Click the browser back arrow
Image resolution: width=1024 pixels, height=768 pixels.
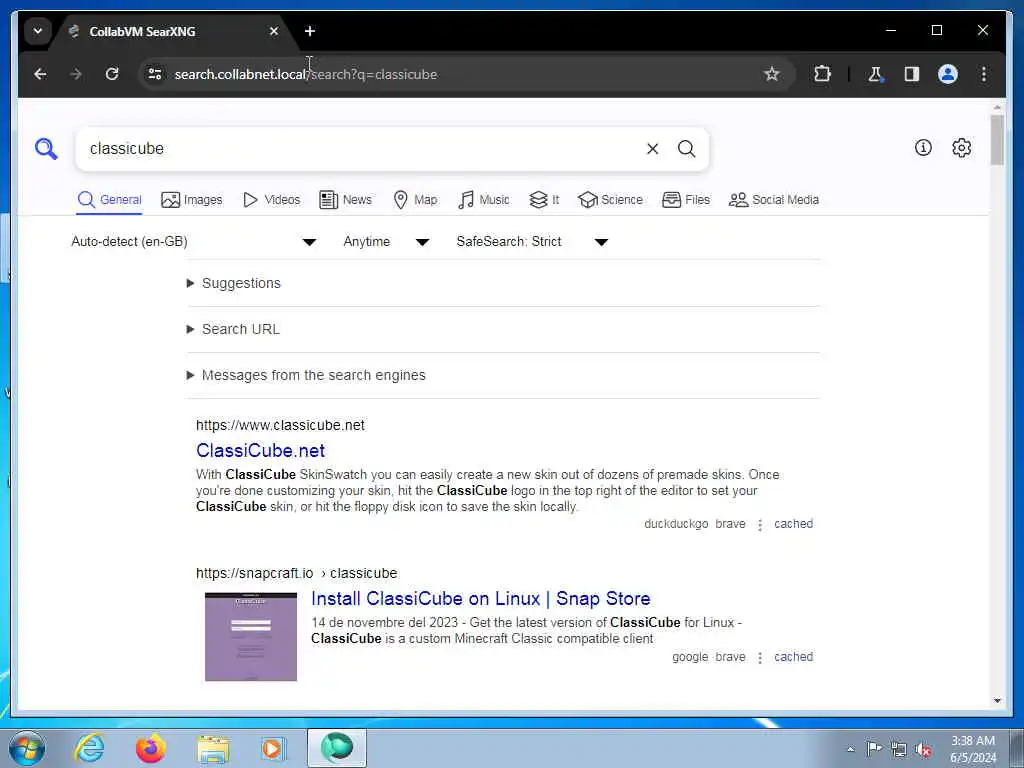(x=40, y=74)
